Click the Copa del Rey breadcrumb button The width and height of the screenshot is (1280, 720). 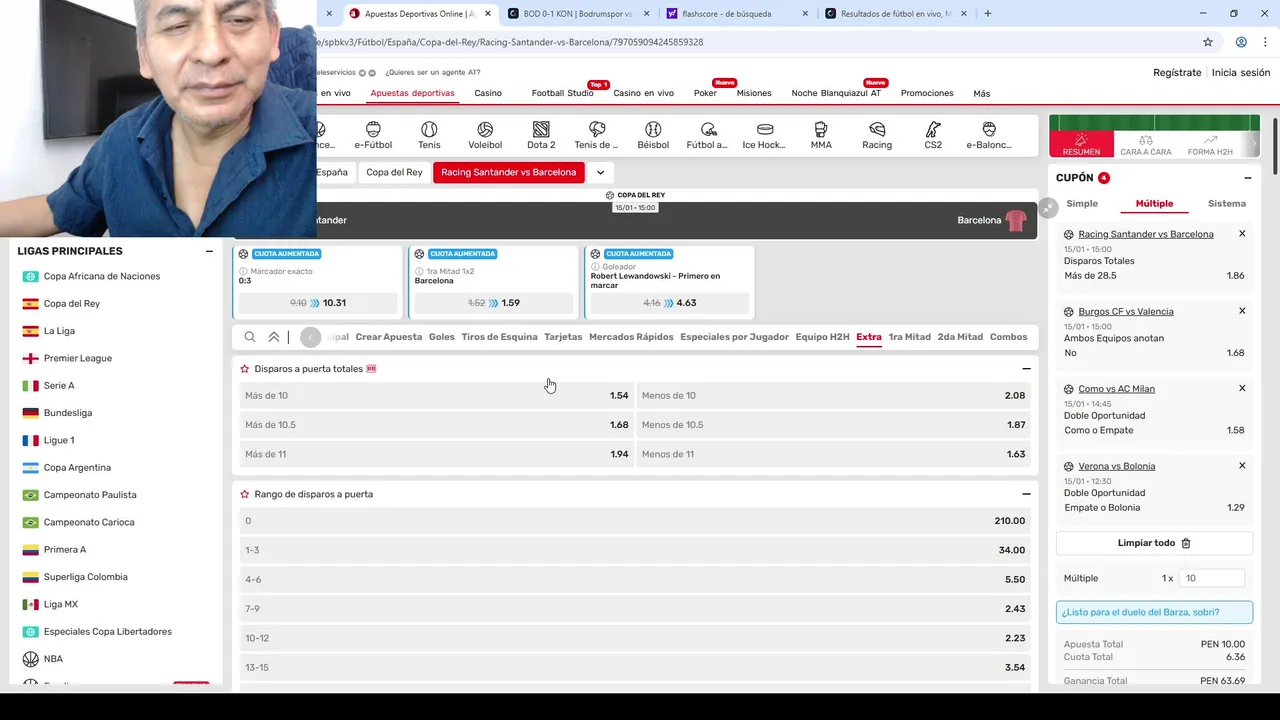394,172
